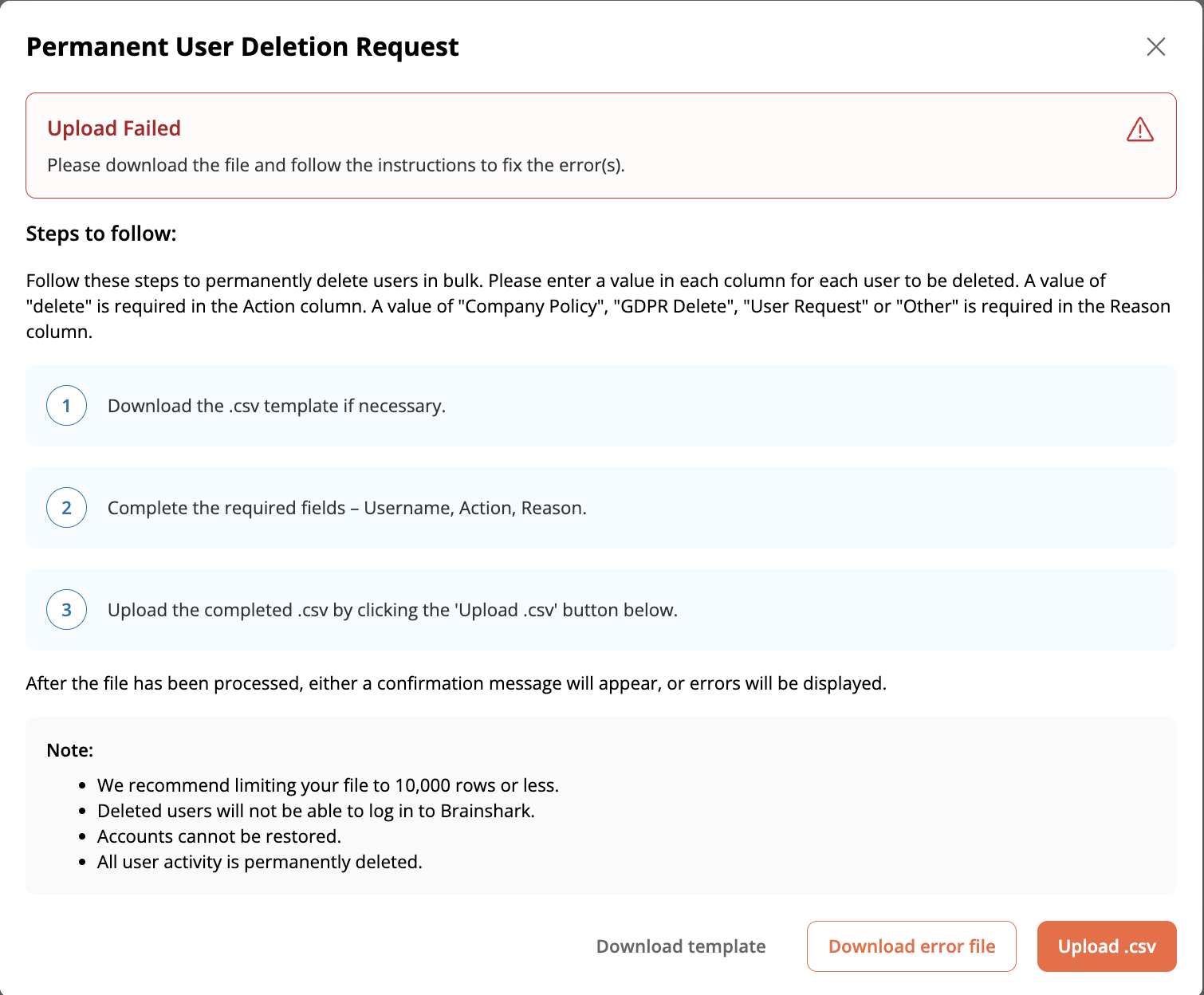
Task: Download the error file
Action: tap(911, 946)
